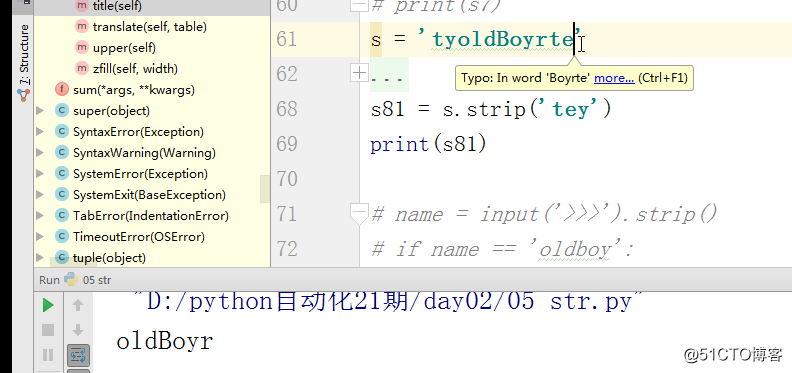Expand the SystemError(Exception) class node
The width and height of the screenshot is (792, 373).
tap(40, 174)
